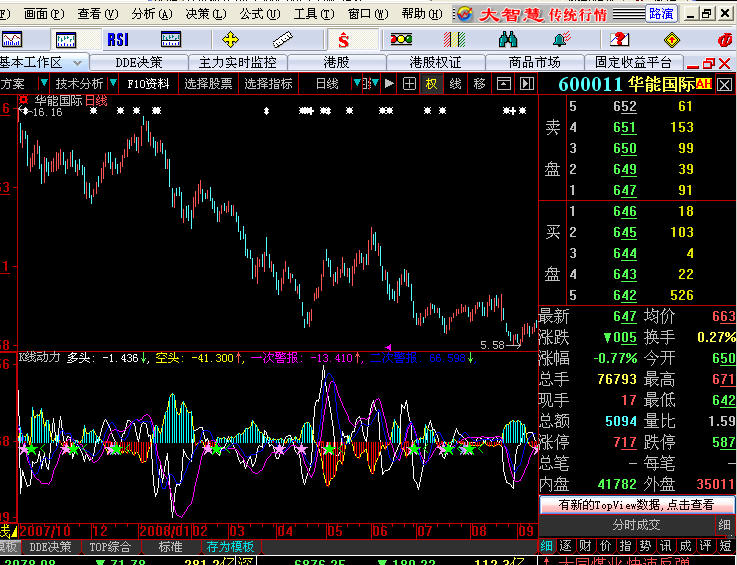Click the 2008/01 date marker on timeline
The image size is (737, 565).
(165, 532)
